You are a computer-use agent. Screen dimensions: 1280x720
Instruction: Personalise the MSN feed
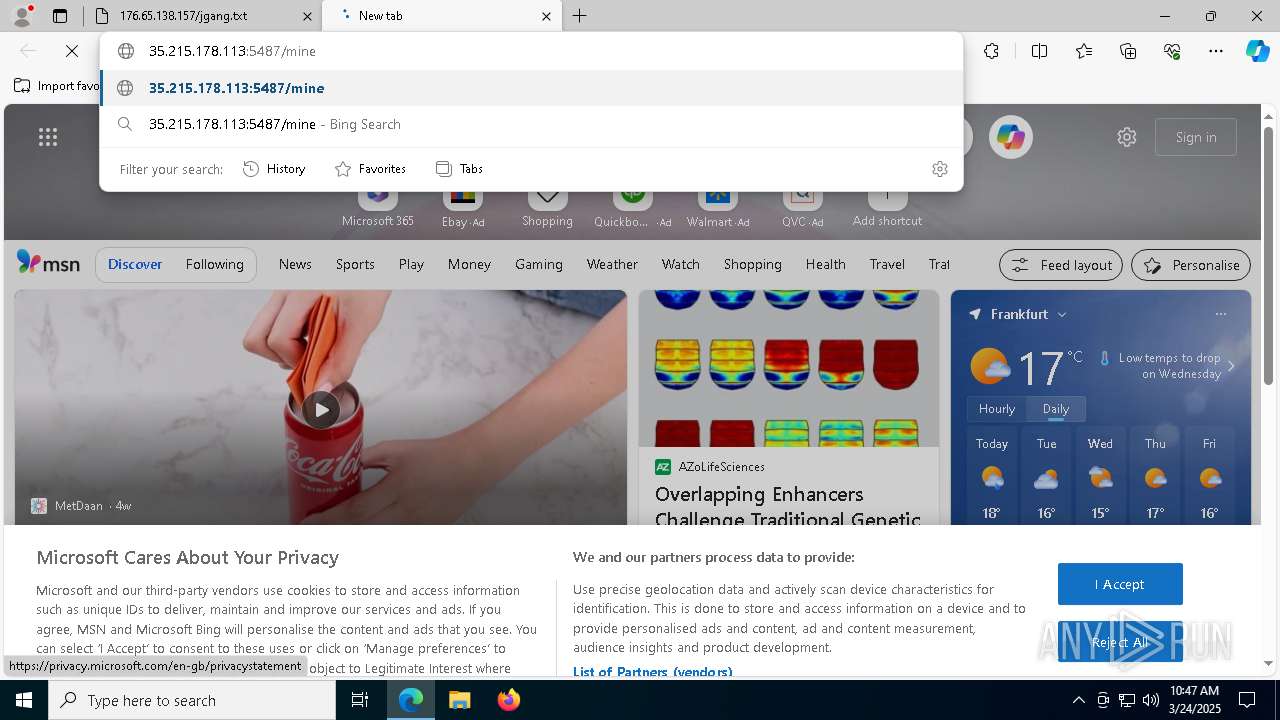coord(1191,265)
